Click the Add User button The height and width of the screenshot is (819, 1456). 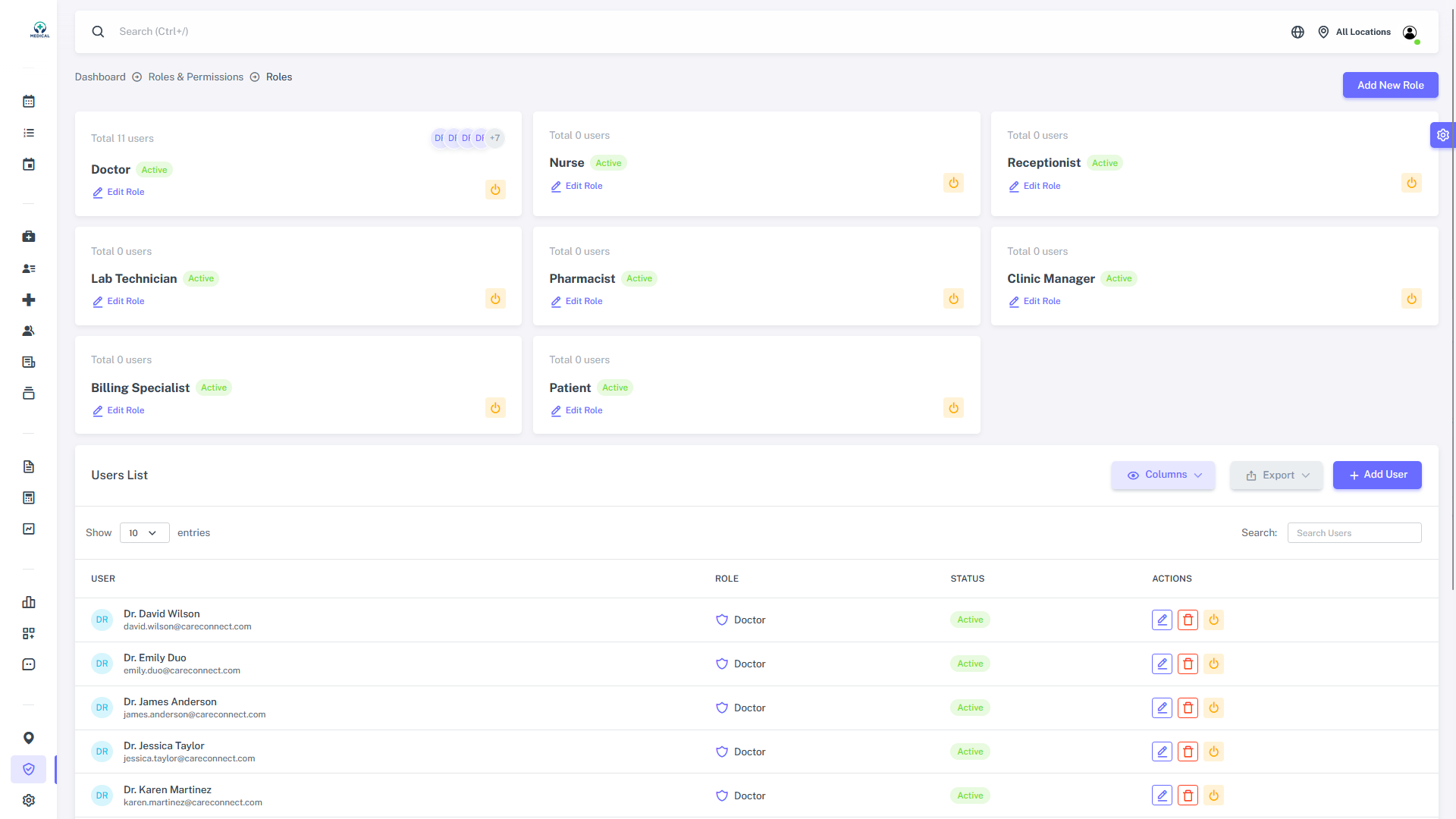pos(1377,475)
